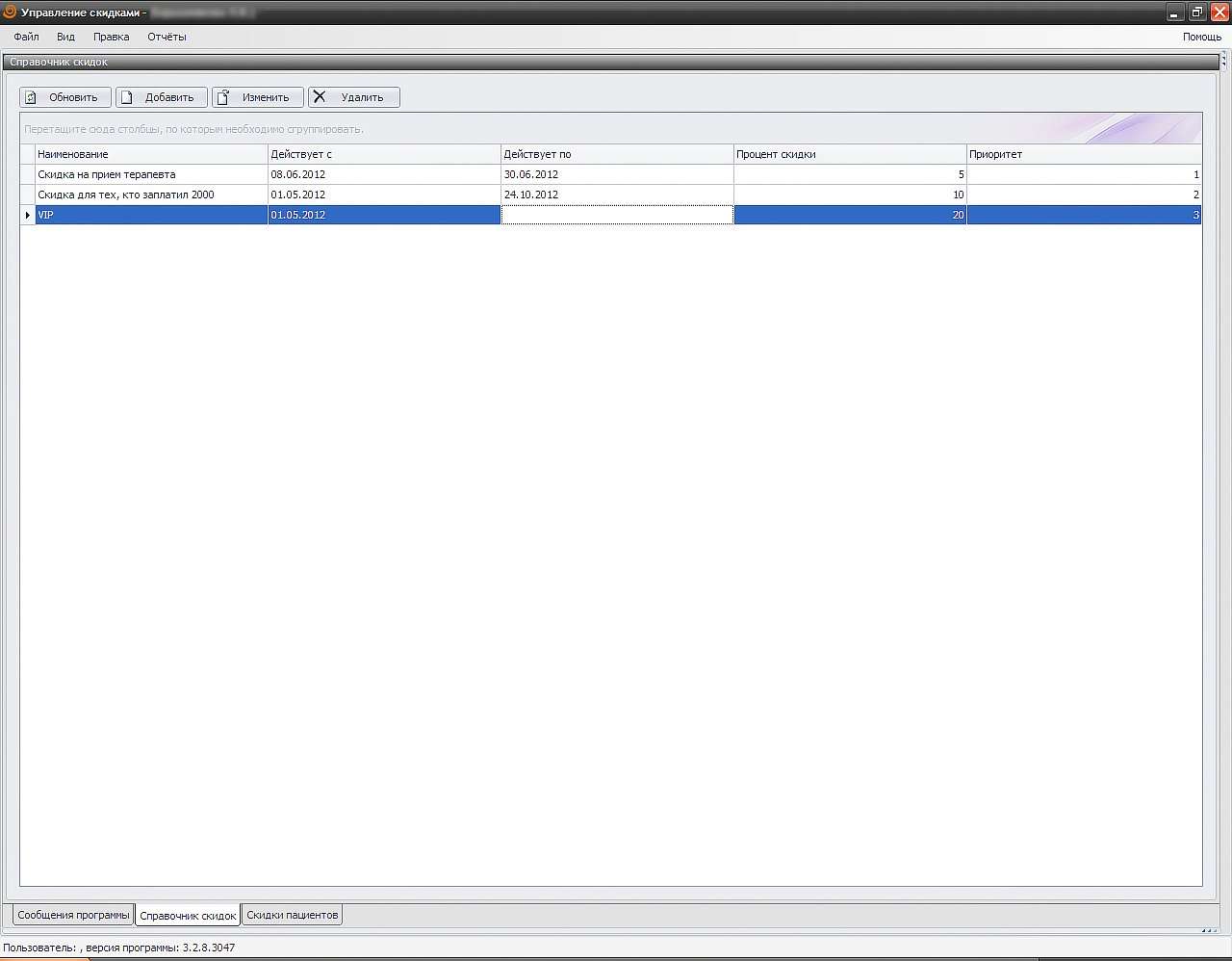The image size is (1232, 961).
Task: Switch to Скидки пациентов tab
Action: click(x=293, y=915)
